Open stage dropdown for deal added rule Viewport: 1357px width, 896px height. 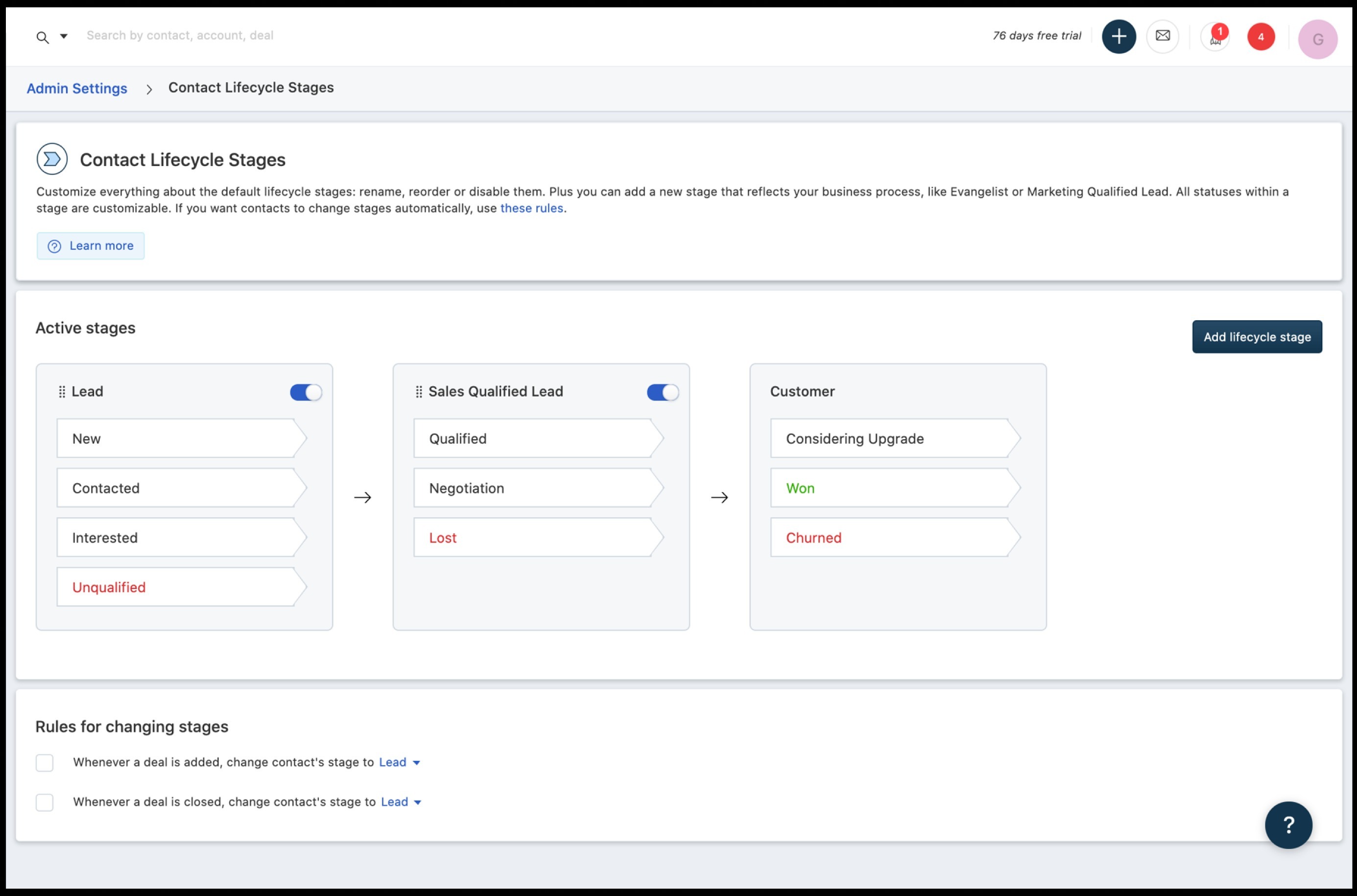pos(400,762)
